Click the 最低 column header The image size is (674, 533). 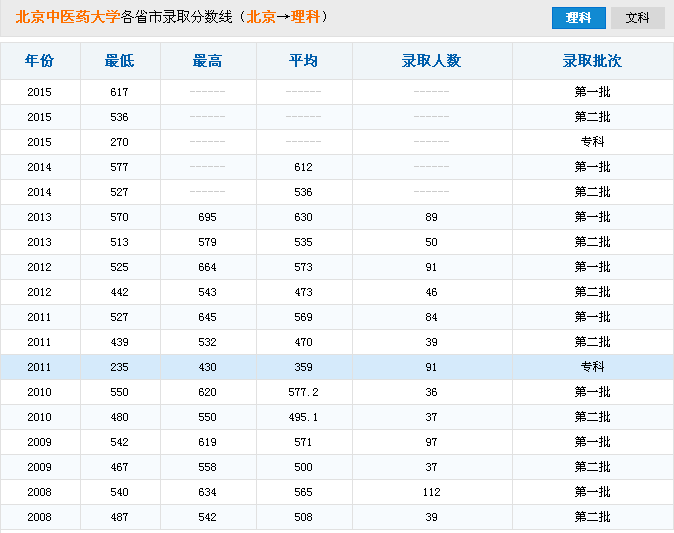(x=119, y=61)
